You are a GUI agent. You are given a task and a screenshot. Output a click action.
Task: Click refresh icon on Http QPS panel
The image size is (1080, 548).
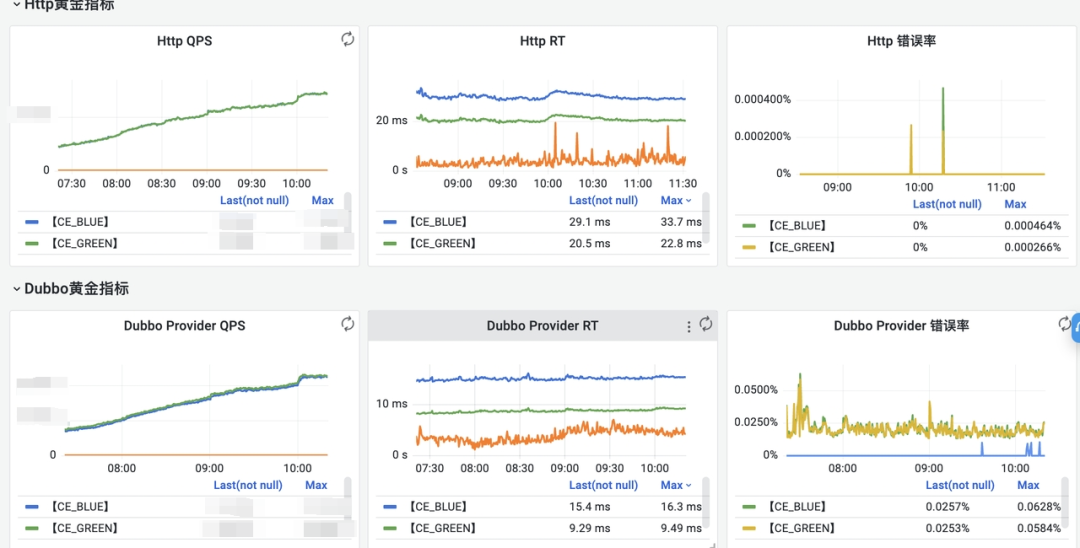pyautogui.click(x=348, y=39)
